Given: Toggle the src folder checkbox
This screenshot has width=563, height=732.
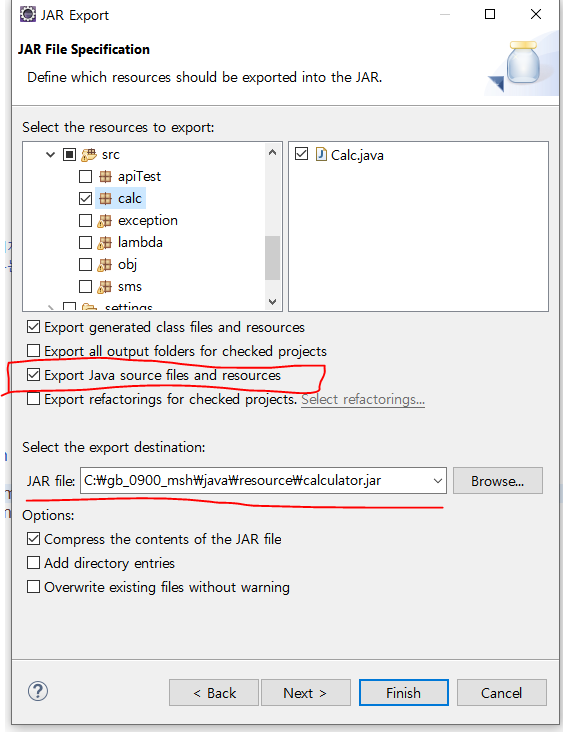Looking at the screenshot, I should pyautogui.click(x=69, y=155).
